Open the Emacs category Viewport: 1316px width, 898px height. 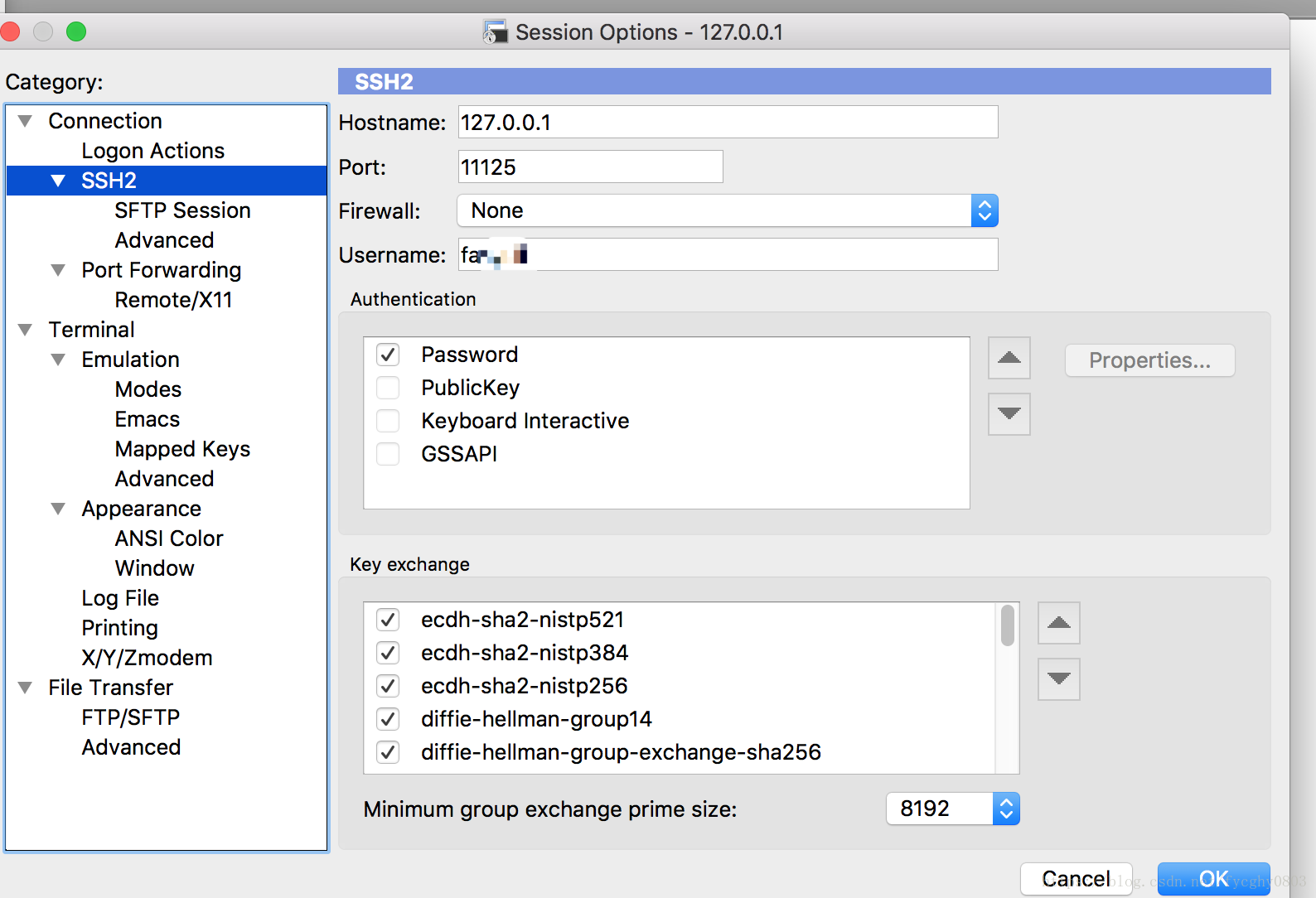(148, 419)
